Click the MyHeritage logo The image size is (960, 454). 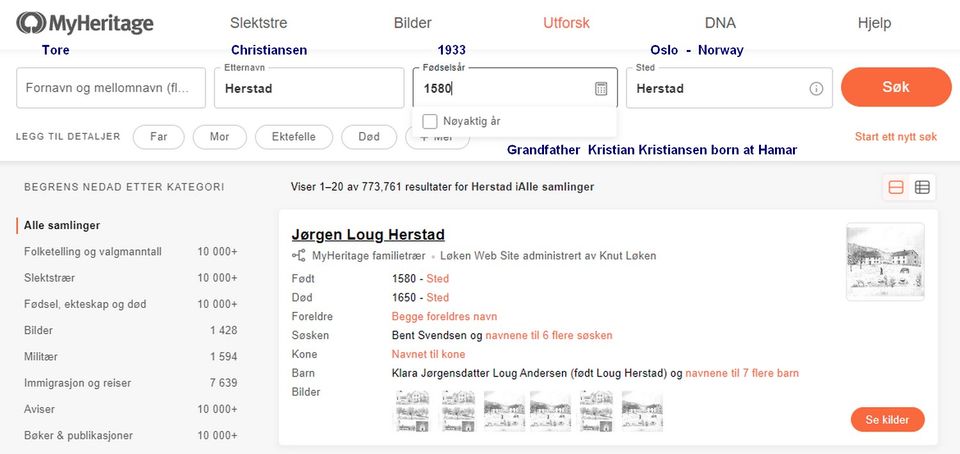pyautogui.click(x=85, y=23)
